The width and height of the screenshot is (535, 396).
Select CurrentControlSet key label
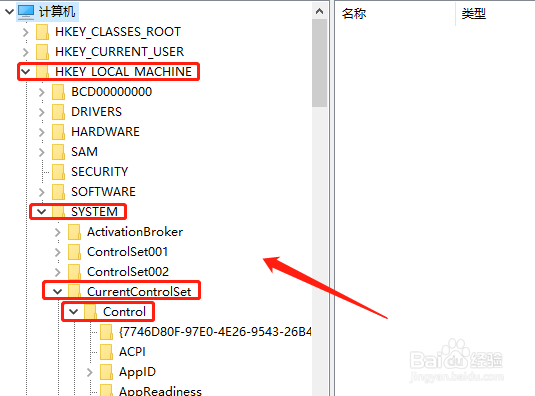(x=139, y=292)
